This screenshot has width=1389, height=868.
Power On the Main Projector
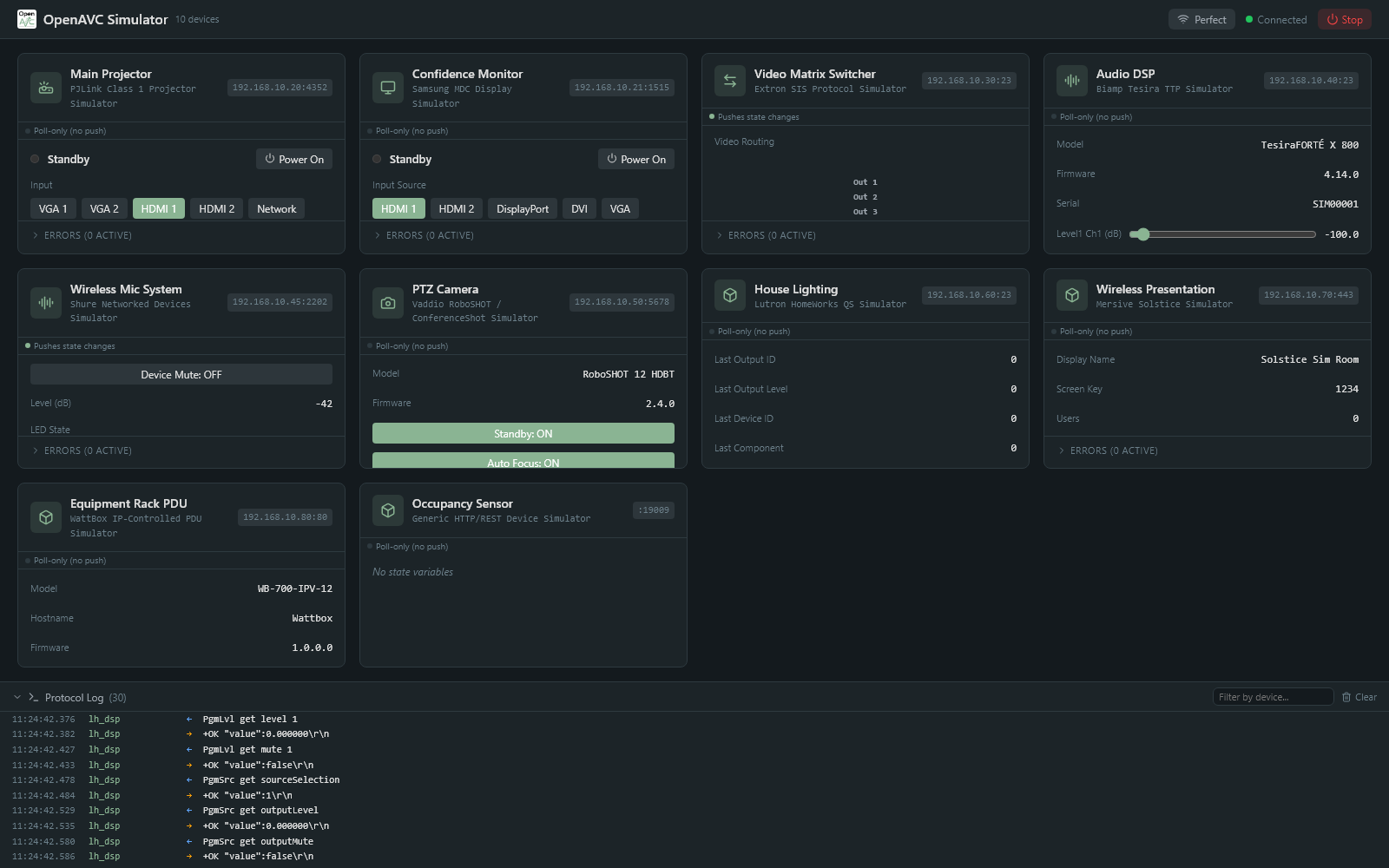[x=294, y=159]
